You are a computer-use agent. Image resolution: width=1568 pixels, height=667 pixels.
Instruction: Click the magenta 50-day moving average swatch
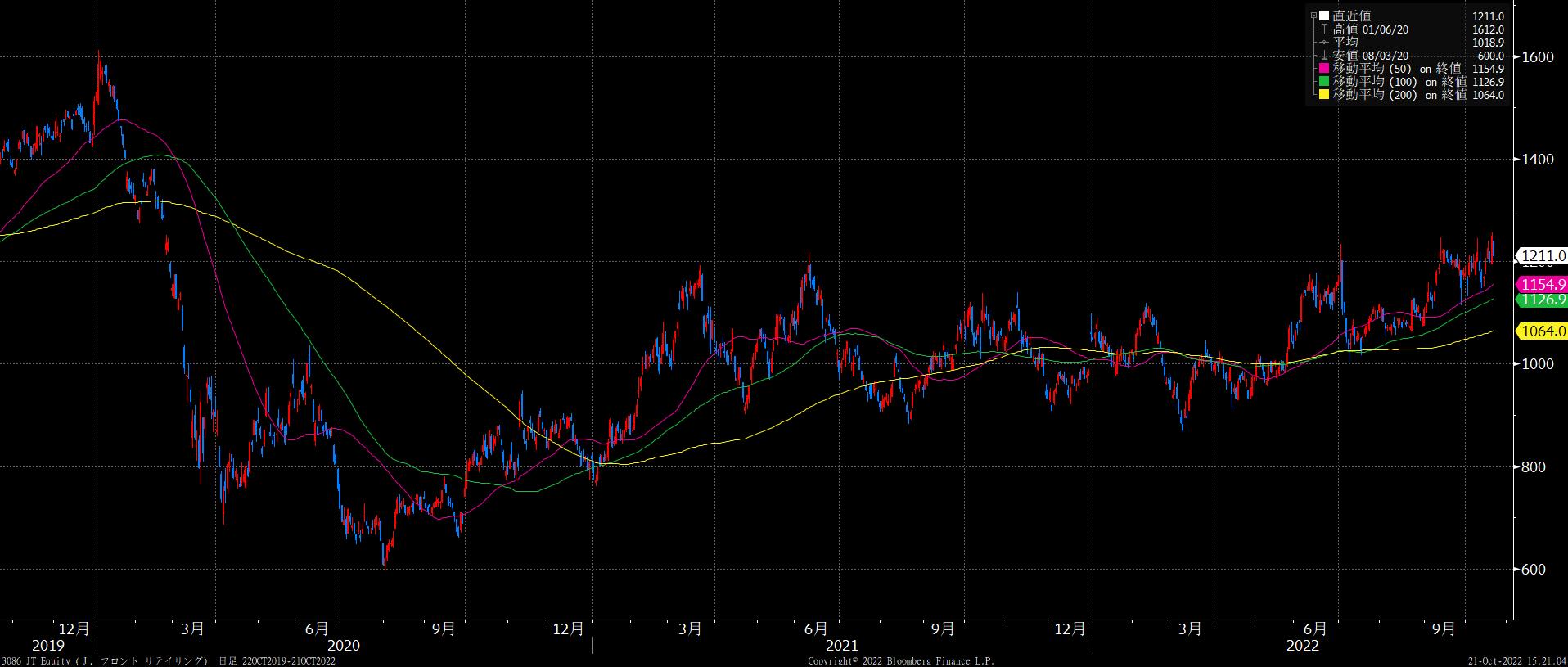(x=1324, y=69)
